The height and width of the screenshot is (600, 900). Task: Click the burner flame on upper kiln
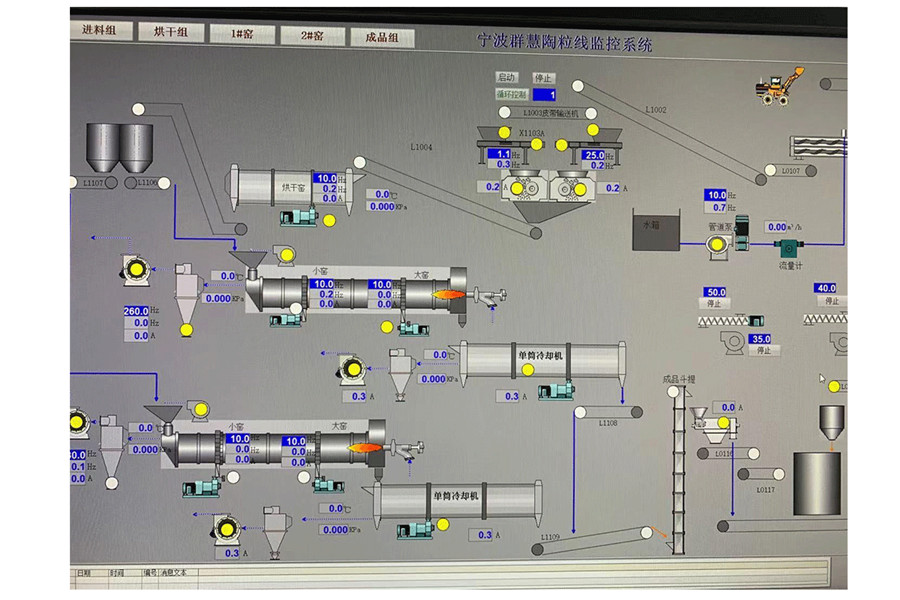coord(448,295)
